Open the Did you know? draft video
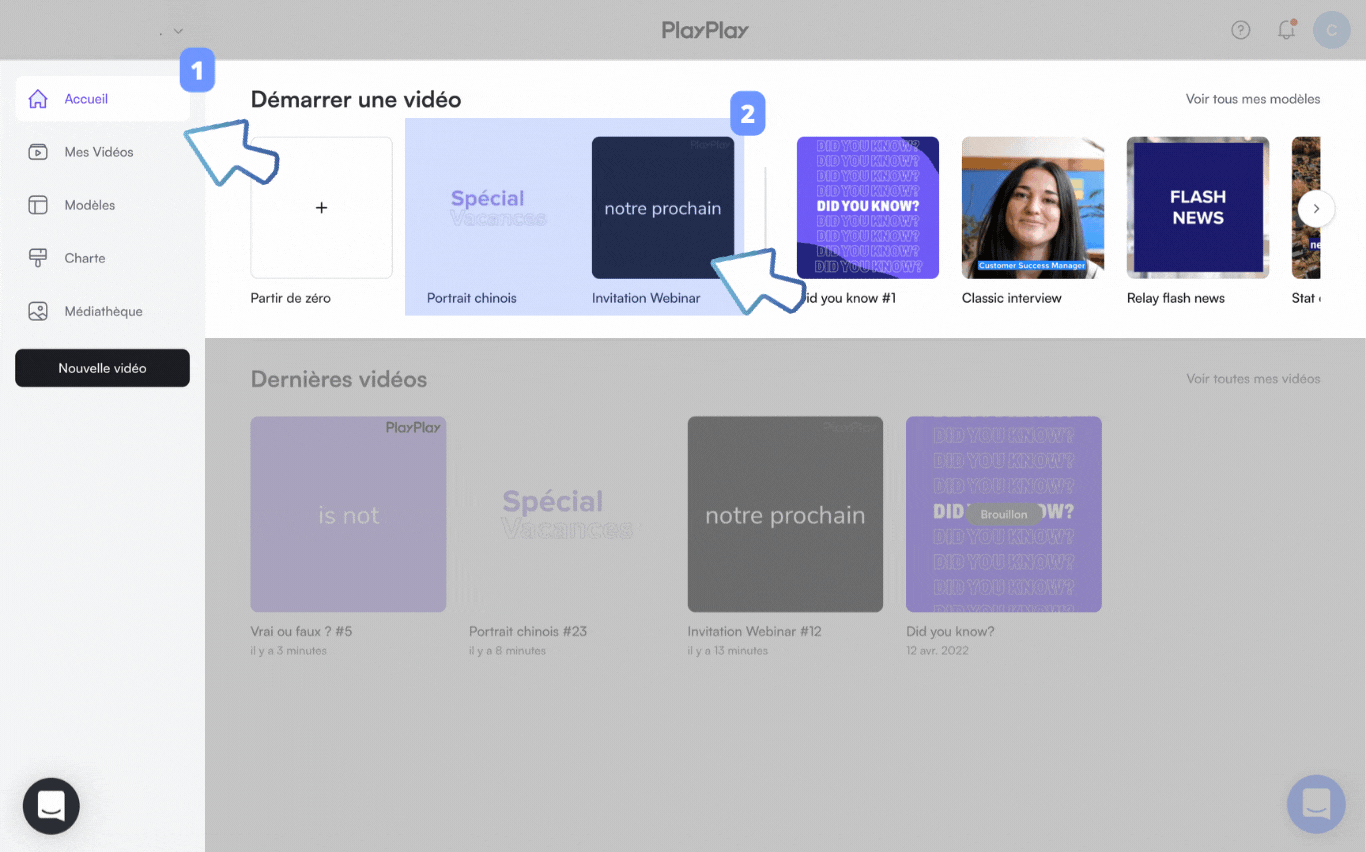 click(1003, 514)
